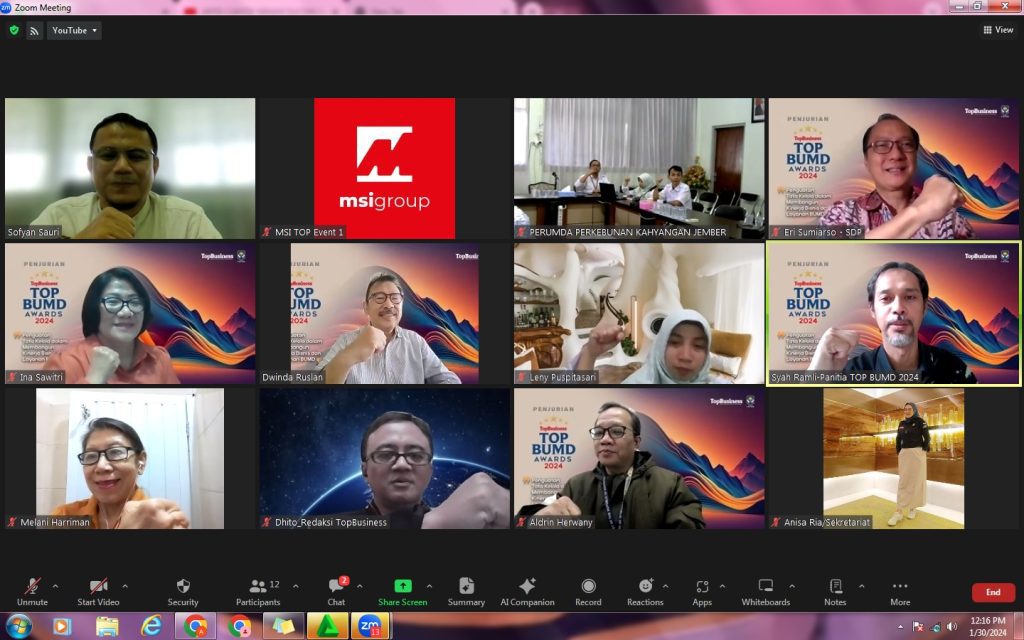The image size is (1024, 640).
Task: Expand the video options arrow beside Start Video
Action: click(125, 586)
